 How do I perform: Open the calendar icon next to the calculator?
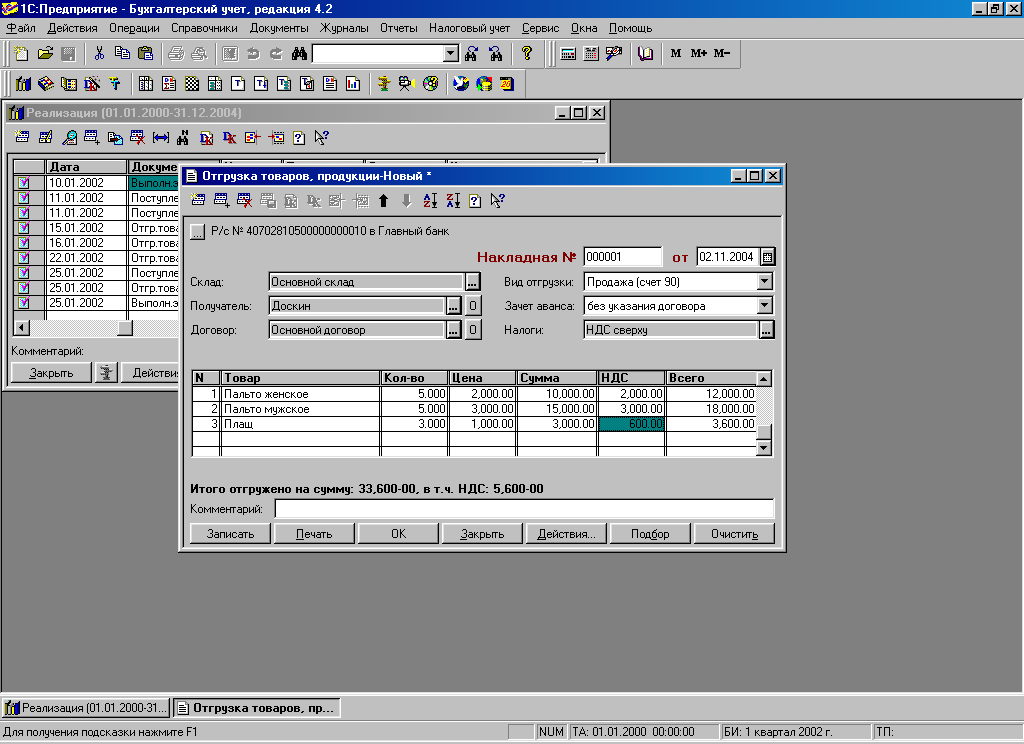(x=591, y=54)
